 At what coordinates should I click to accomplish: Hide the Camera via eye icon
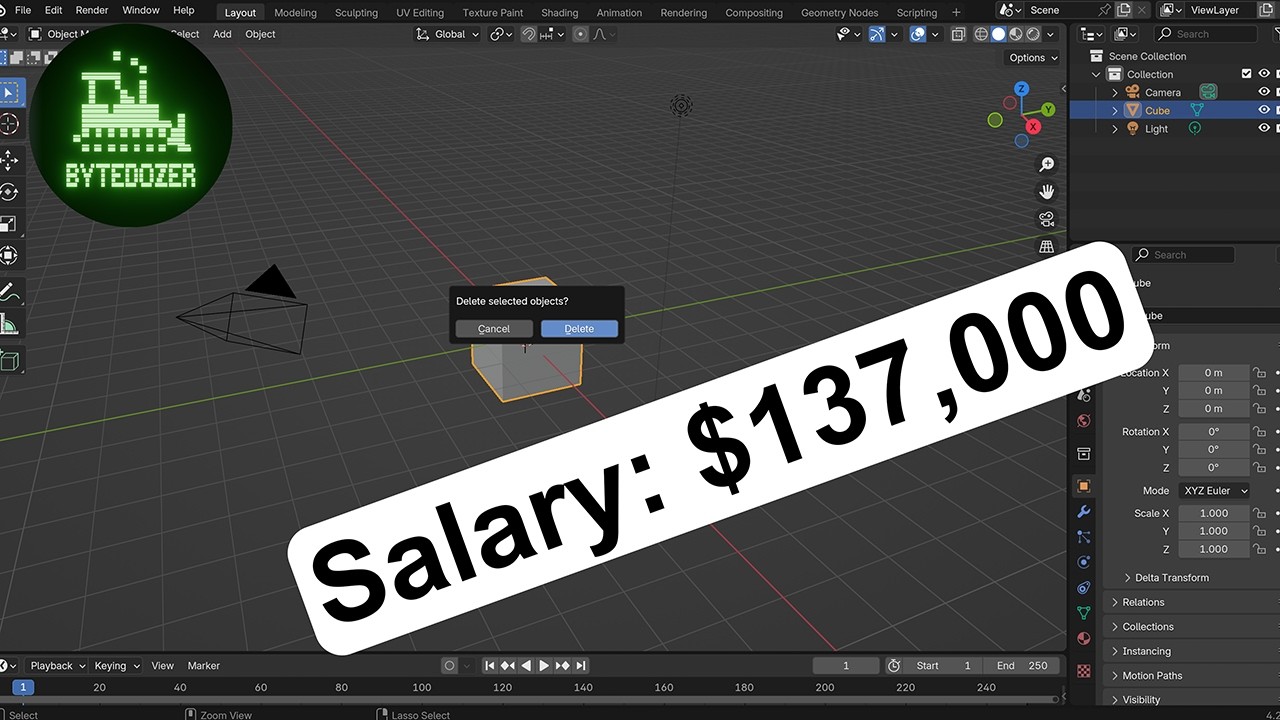tap(1264, 92)
